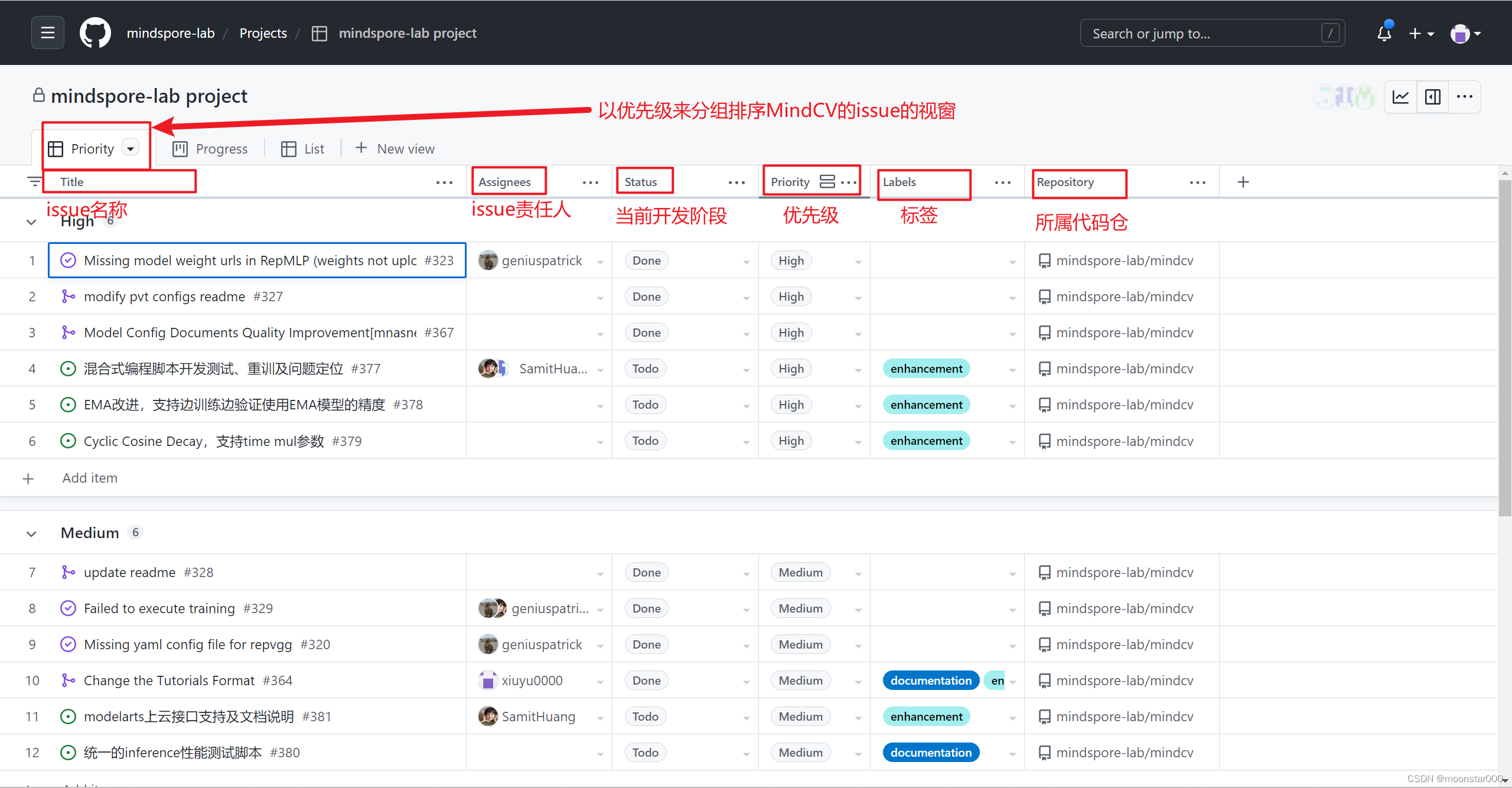The height and width of the screenshot is (788, 1512).
Task: Click xiuyu0000 avatar in row 10
Action: coord(488,680)
